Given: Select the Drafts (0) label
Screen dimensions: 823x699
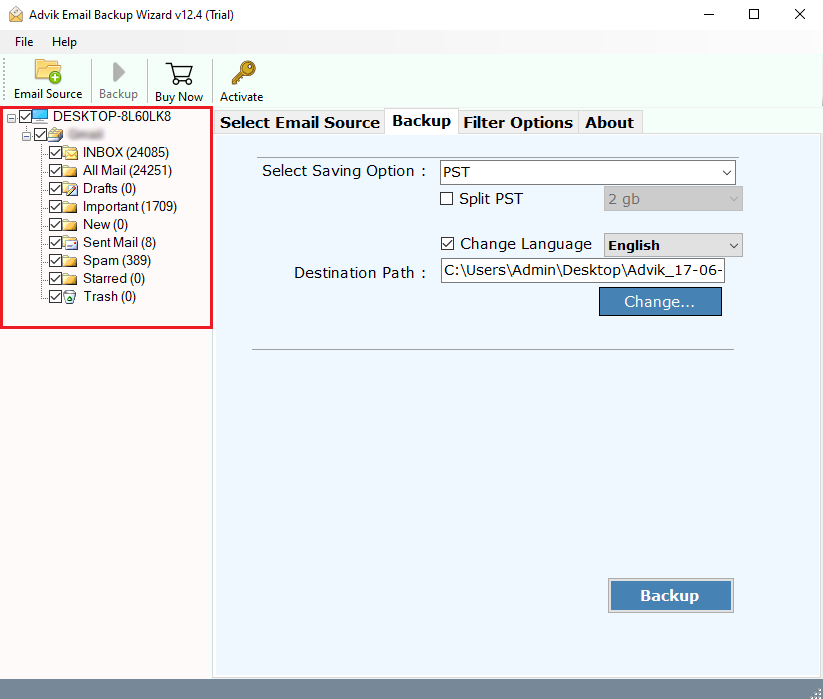Looking at the screenshot, I should pos(109,188).
